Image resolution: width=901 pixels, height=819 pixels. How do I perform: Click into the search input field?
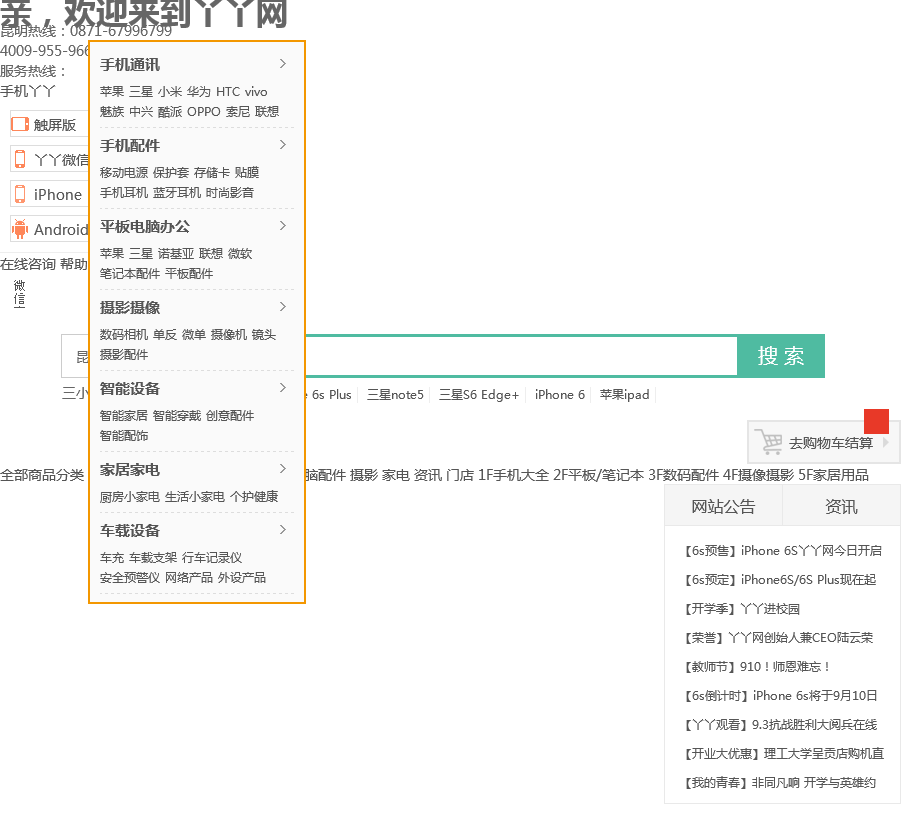pos(521,356)
